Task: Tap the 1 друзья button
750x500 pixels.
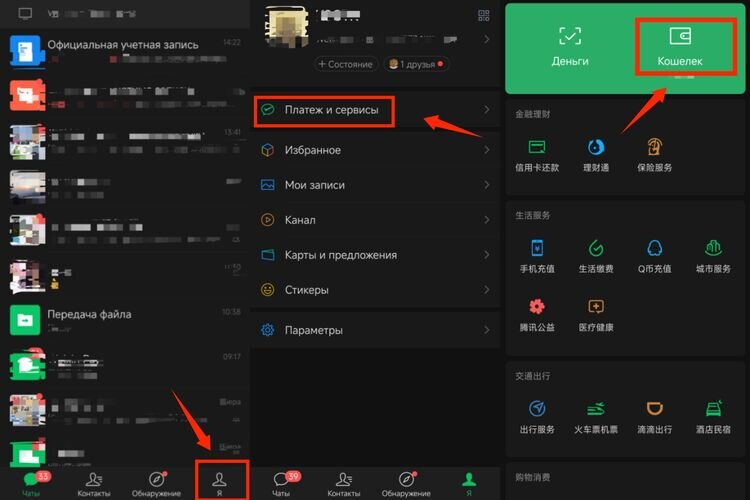Action: coord(416,64)
